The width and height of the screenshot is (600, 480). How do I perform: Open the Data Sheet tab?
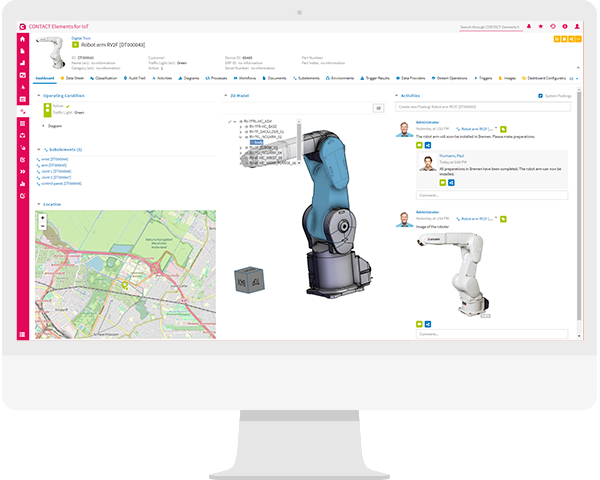pos(72,78)
